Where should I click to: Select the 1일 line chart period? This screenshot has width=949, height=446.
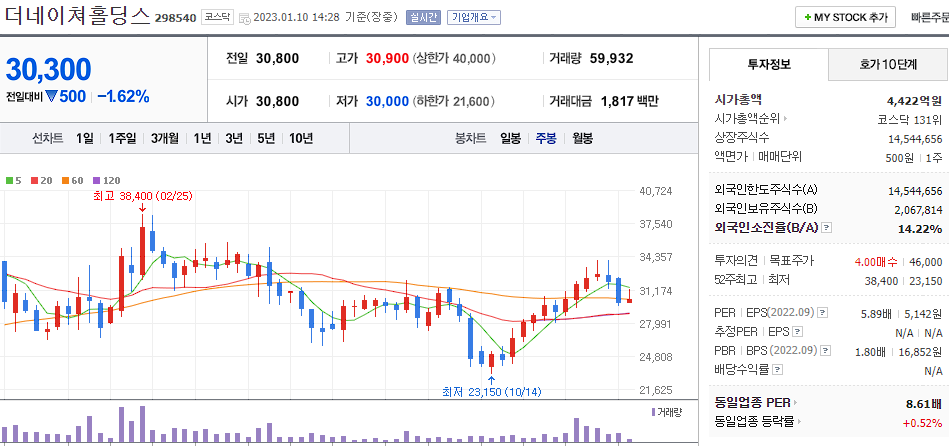tap(85, 138)
